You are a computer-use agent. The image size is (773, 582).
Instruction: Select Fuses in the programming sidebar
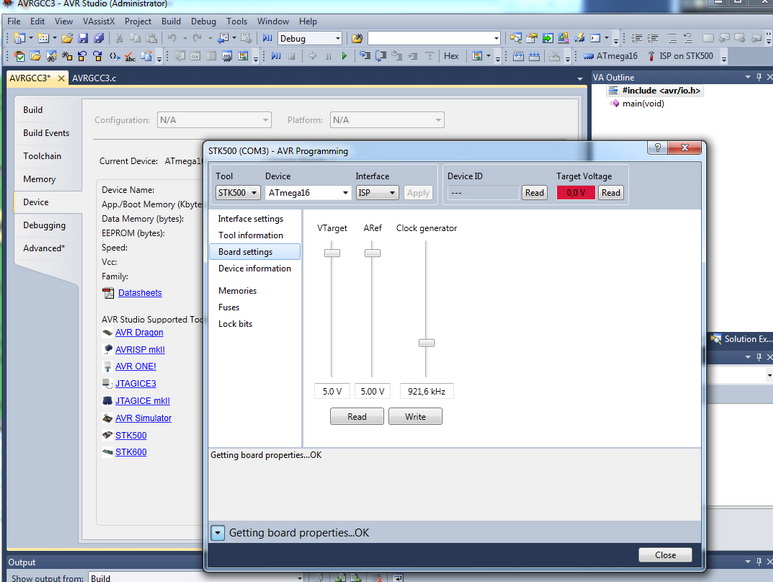tap(229, 308)
